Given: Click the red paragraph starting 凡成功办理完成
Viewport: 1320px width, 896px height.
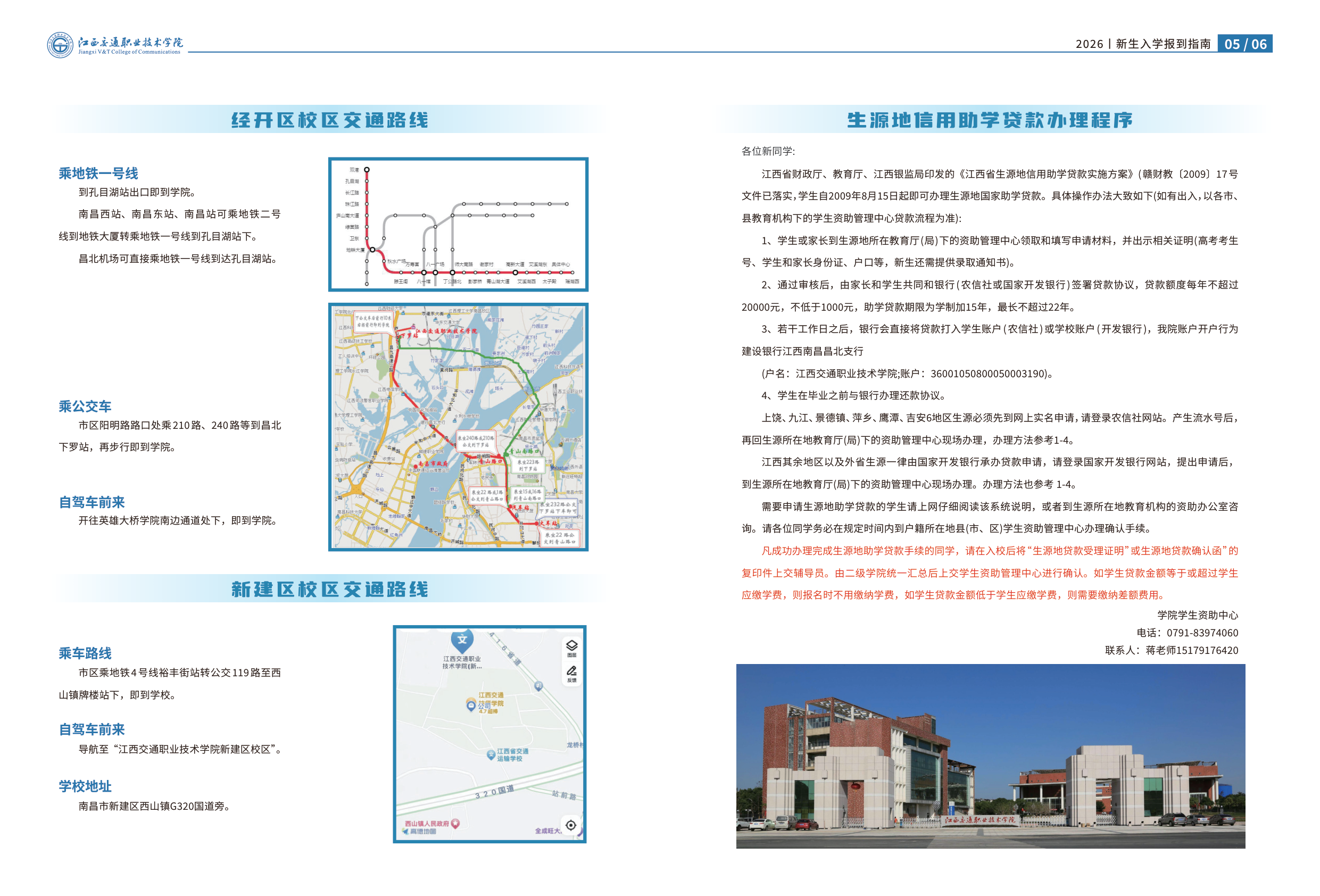Looking at the screenshot, I should click(x=990, y=573).
